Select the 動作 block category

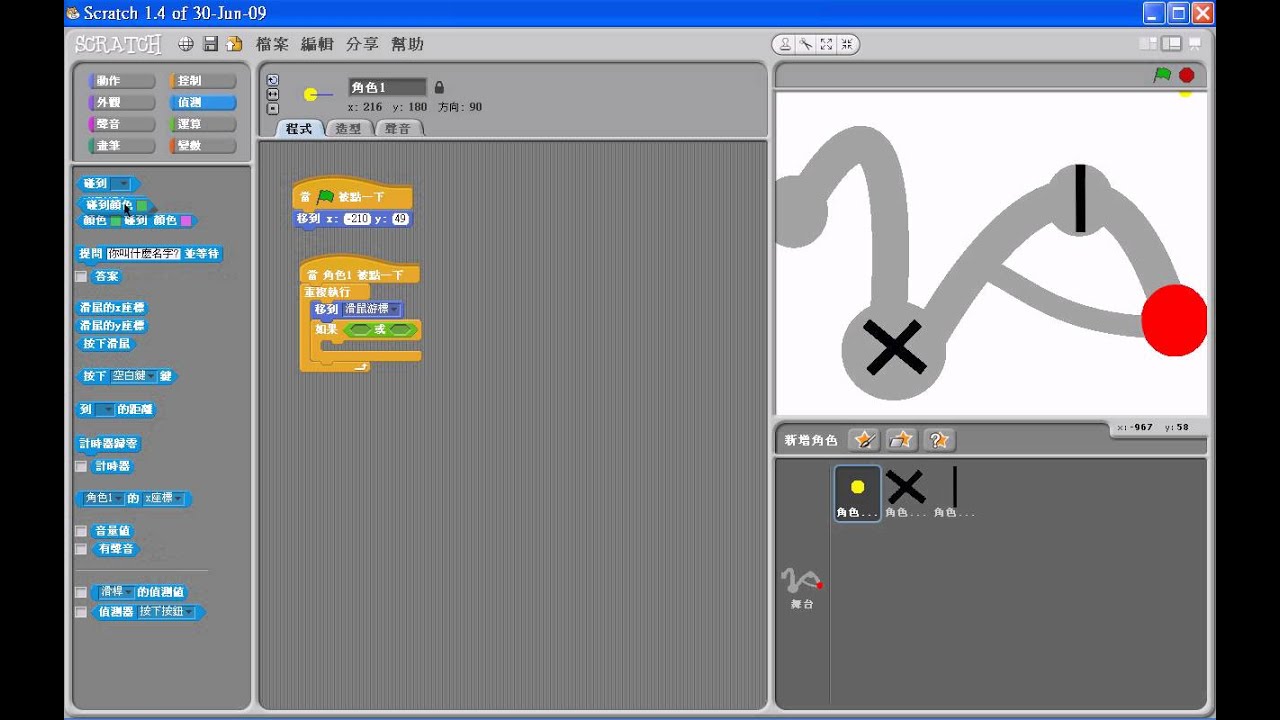pyautogui.click(x=122, y=81)
